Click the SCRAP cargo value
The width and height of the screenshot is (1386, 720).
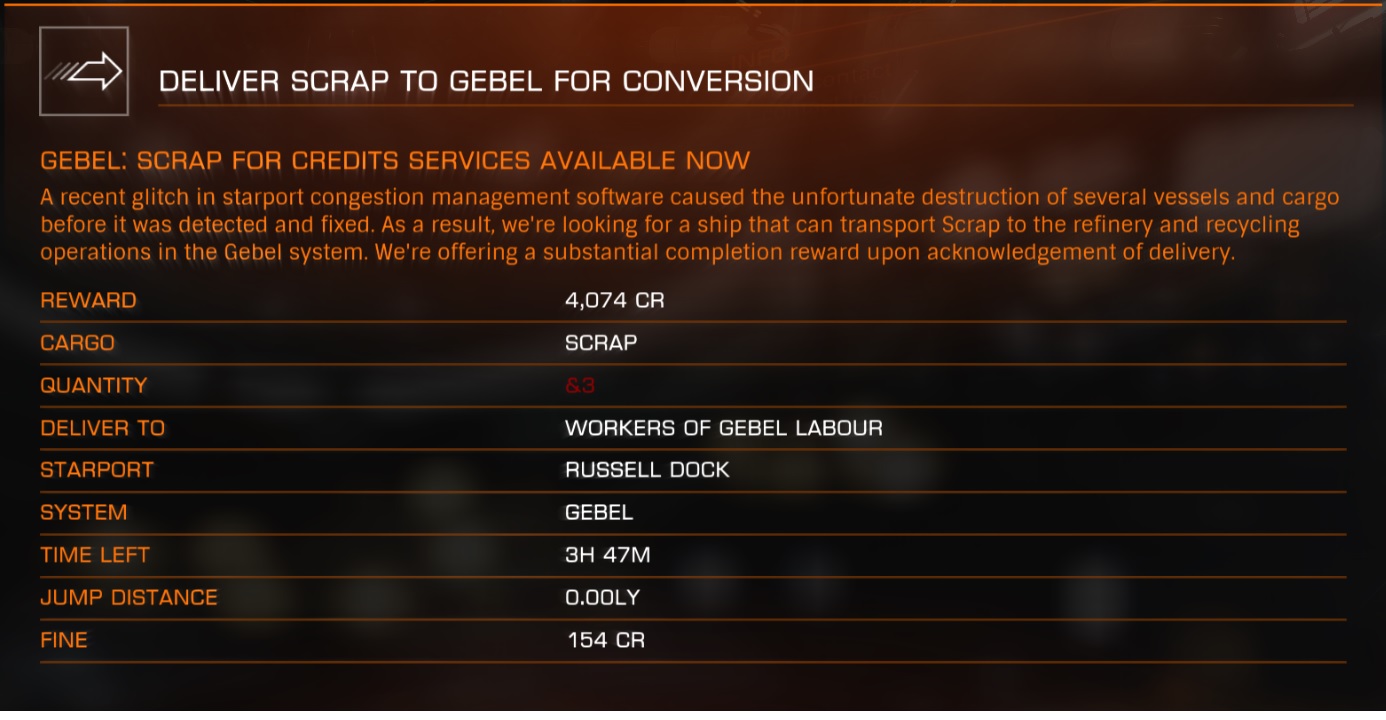[601, 343]
